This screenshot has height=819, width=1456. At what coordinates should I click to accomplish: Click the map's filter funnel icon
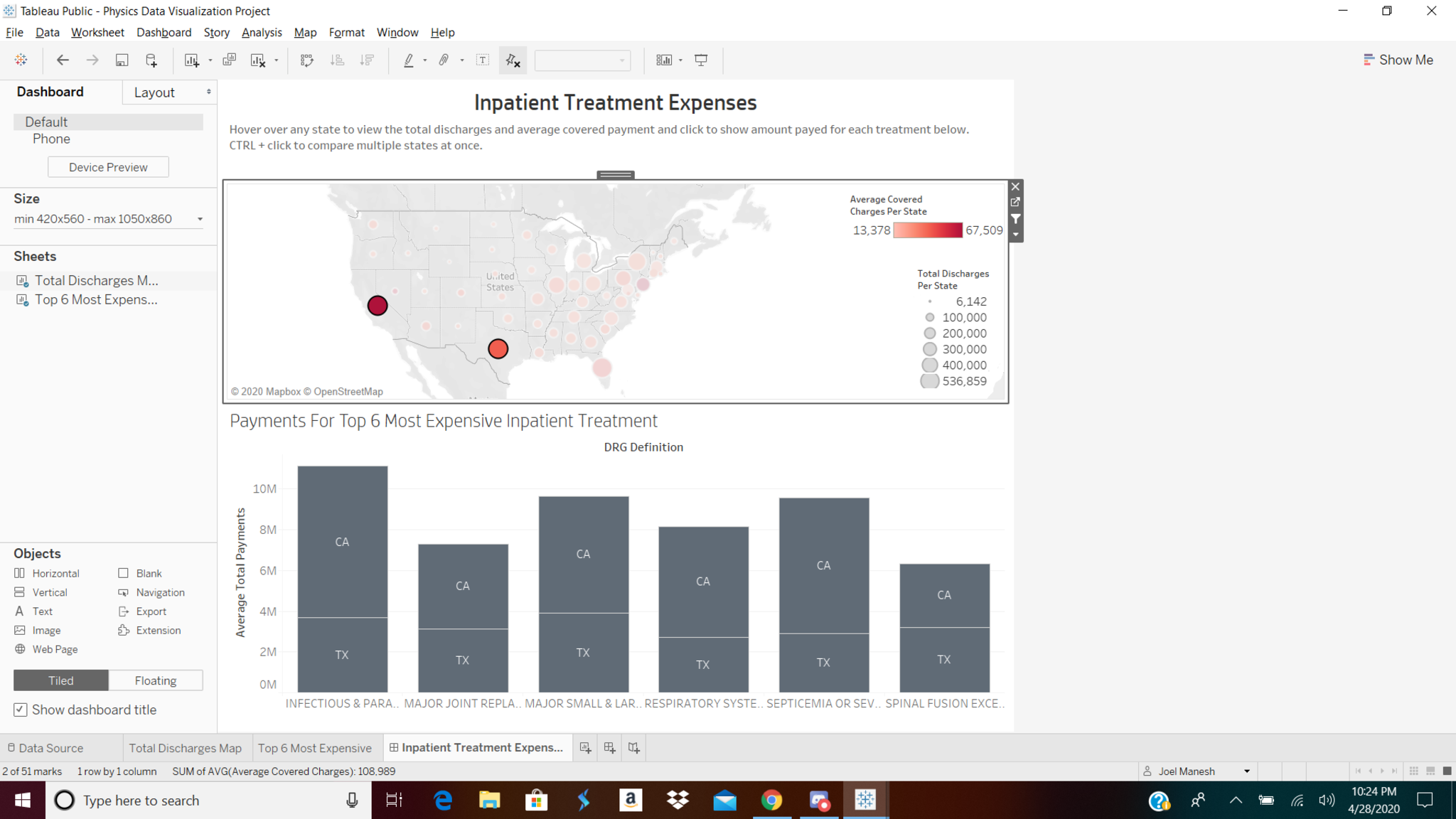(x=1016, y=219)
